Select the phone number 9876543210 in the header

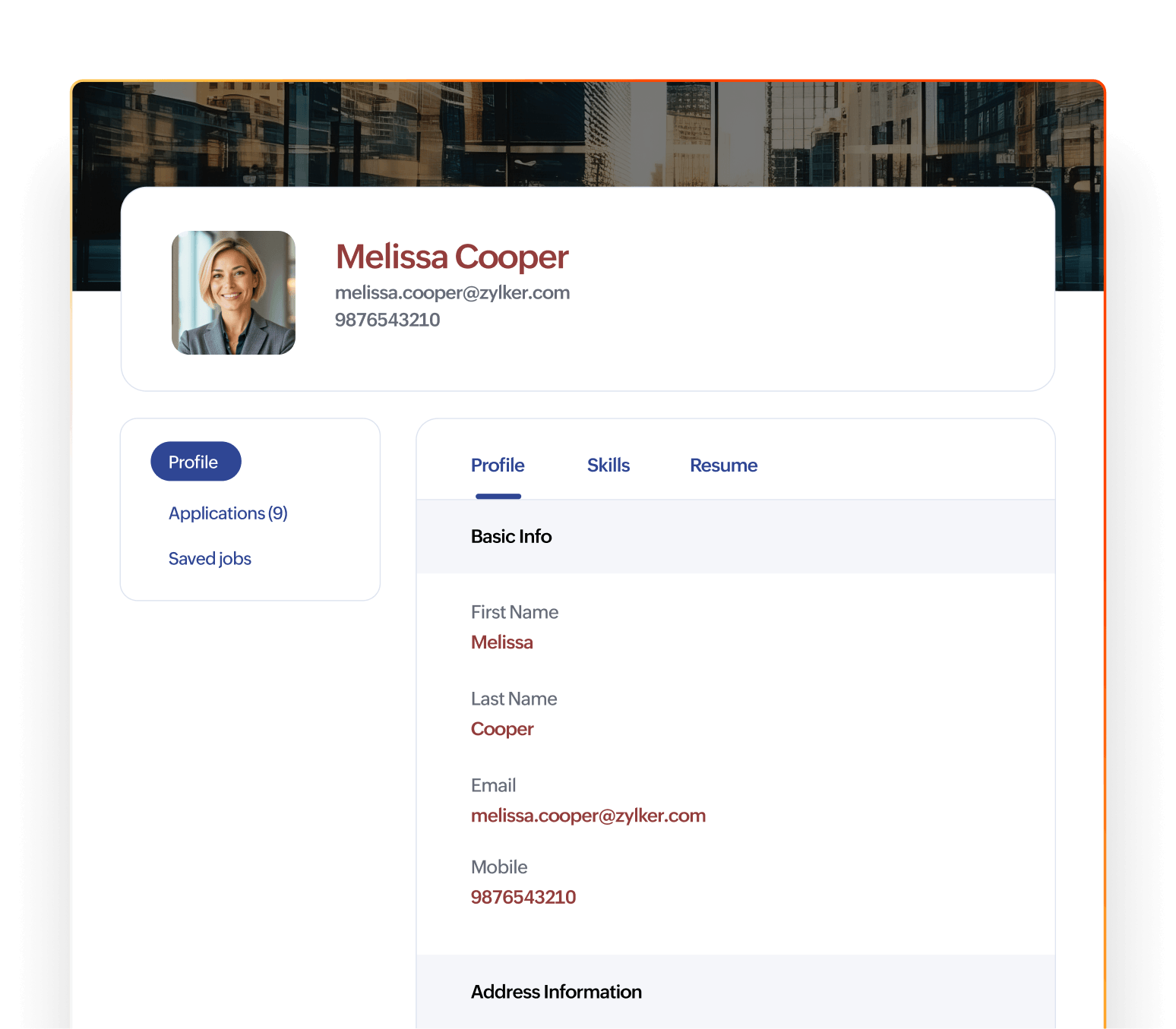pos(388,320)
